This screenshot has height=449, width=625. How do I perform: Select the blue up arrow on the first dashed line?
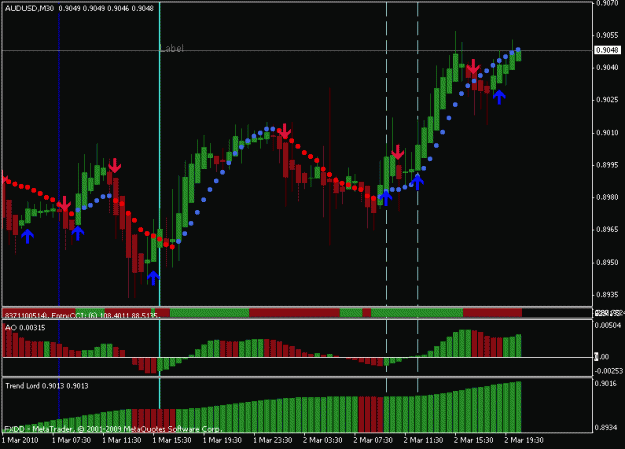click(385, 197)
